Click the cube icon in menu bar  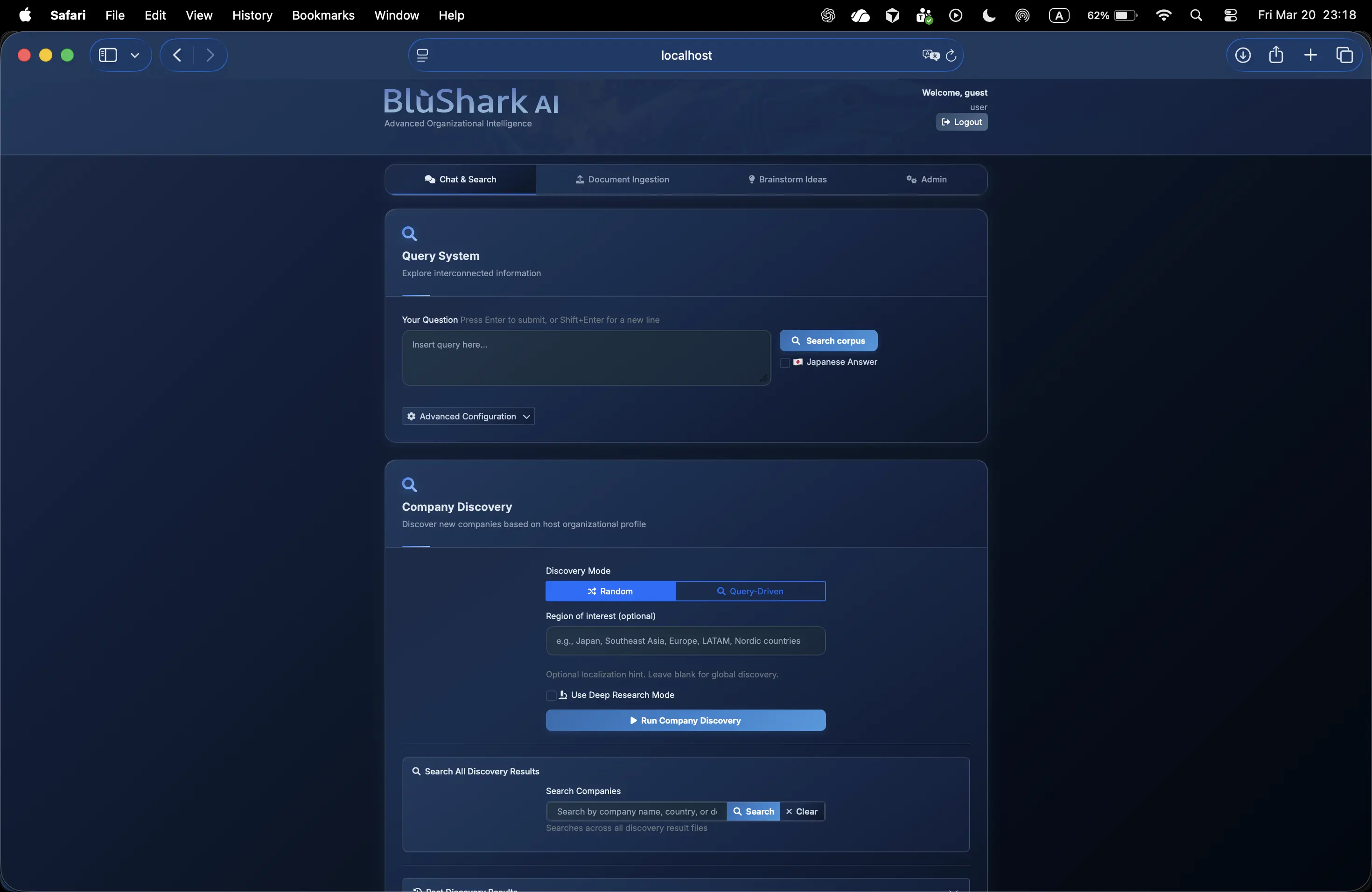click(x=892, y=15)
